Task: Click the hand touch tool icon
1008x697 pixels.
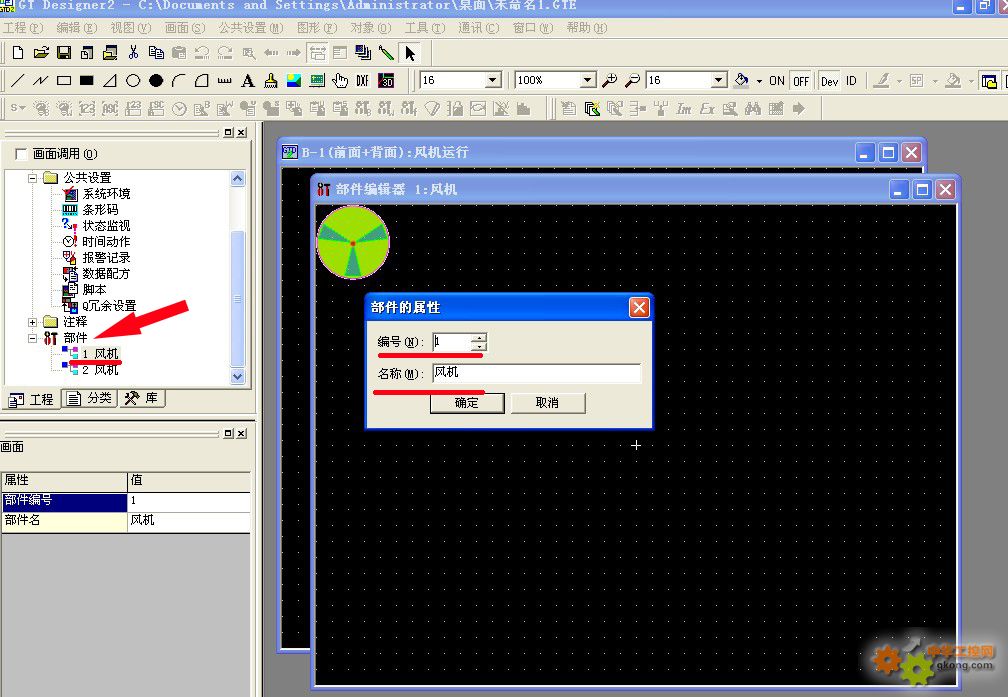Action: 340,81
